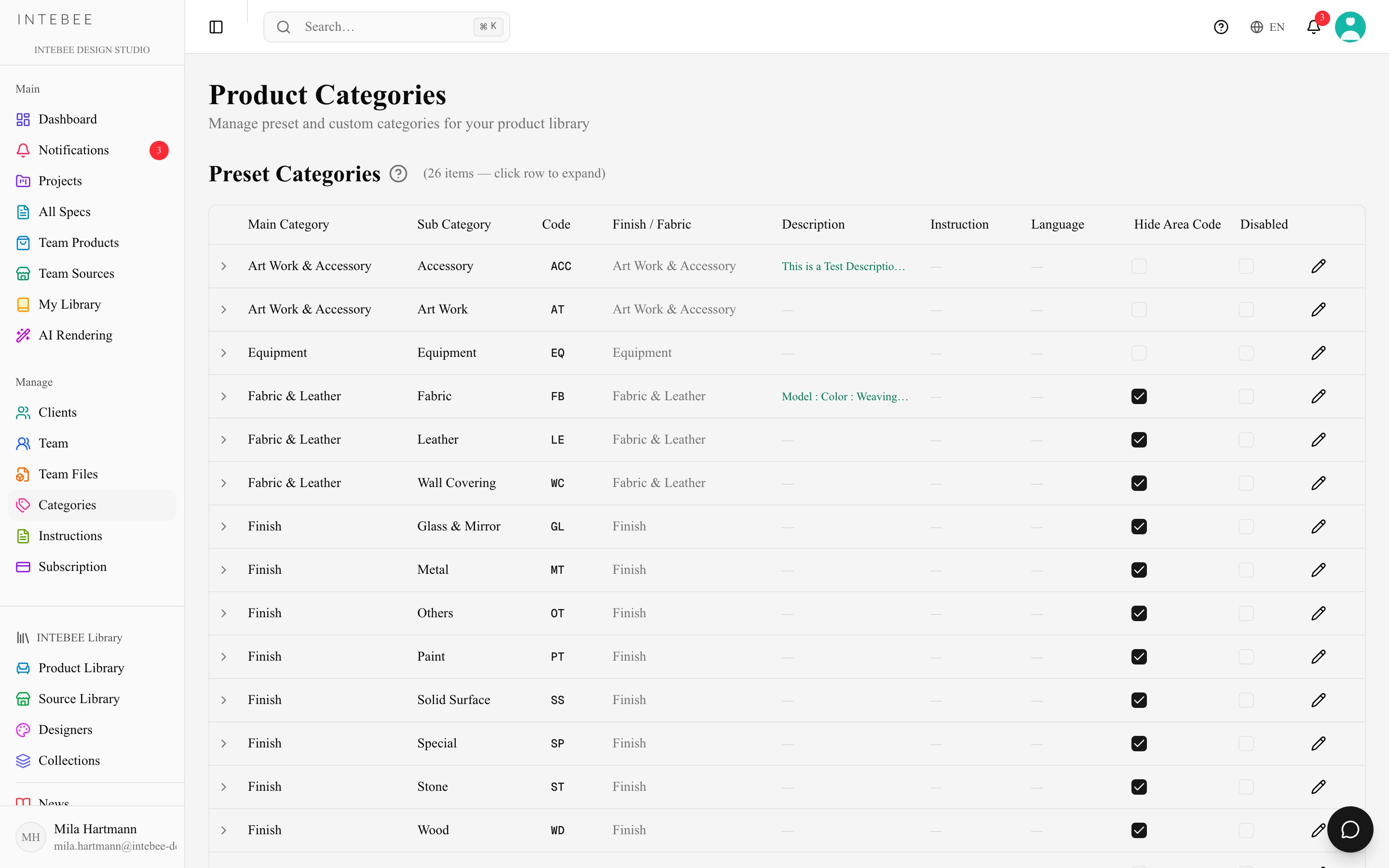This screenshot has height=868, width=1389.
Task: Click the MH avatar in sidebar footer
Action: click(30, 837)
